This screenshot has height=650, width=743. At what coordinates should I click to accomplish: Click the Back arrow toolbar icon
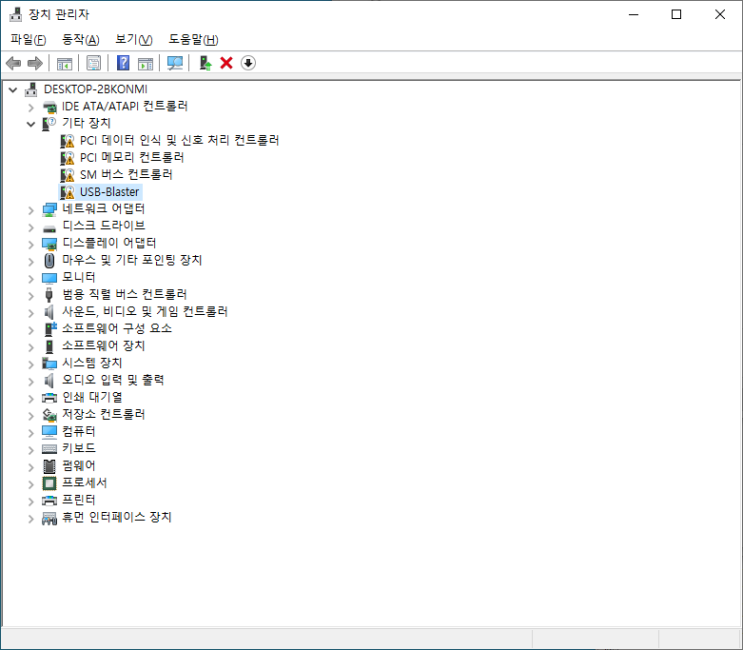(14, 63)
